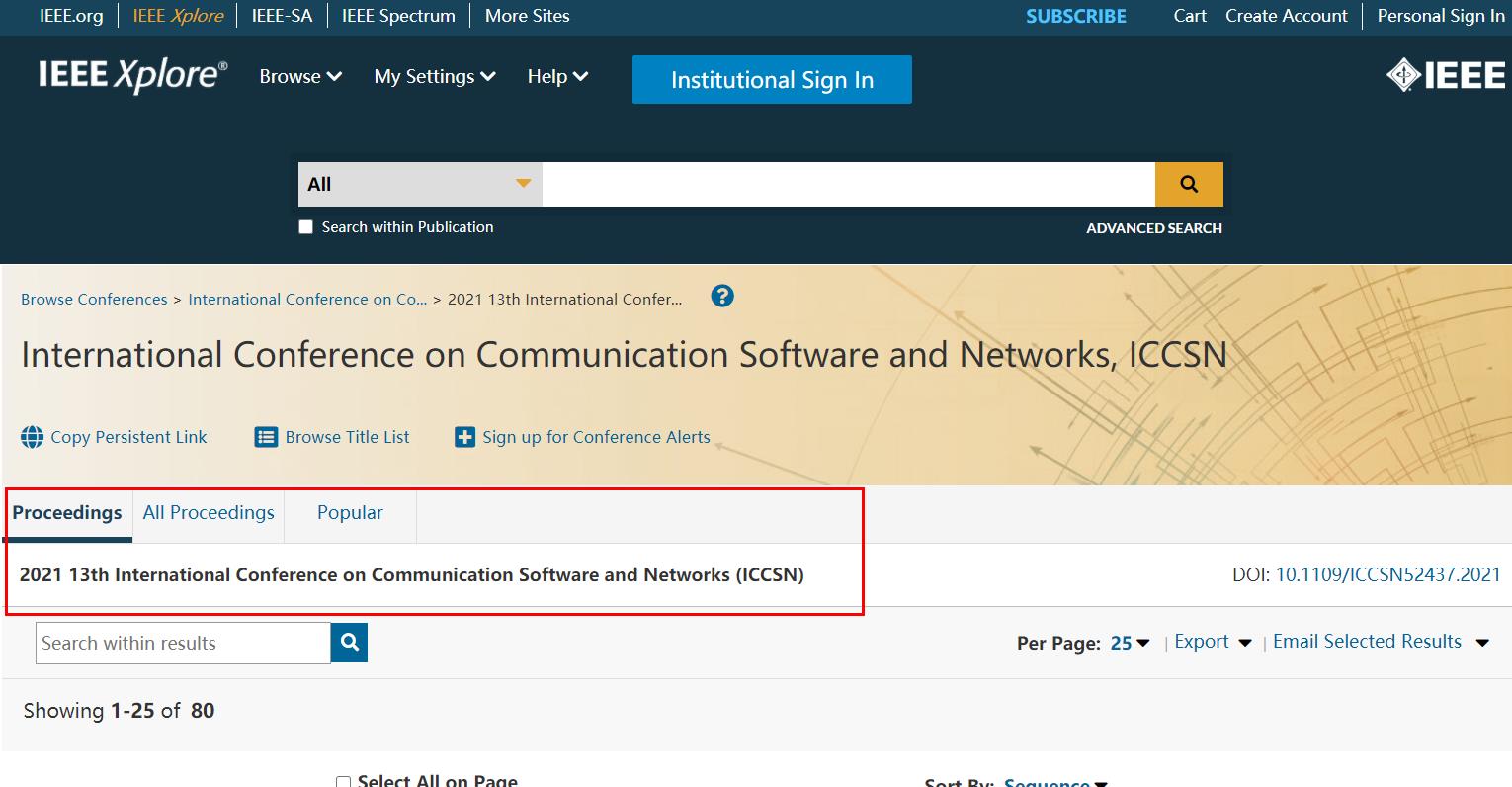Click the blue help question mark icon
1512x787 pixels.
(722, 296)
